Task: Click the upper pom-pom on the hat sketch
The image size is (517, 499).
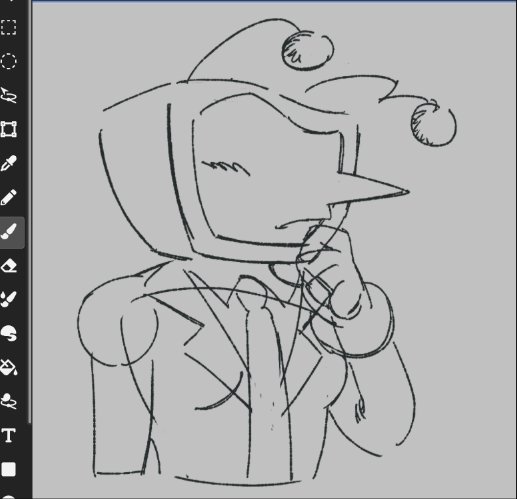Action: click(x=307, y=51)
